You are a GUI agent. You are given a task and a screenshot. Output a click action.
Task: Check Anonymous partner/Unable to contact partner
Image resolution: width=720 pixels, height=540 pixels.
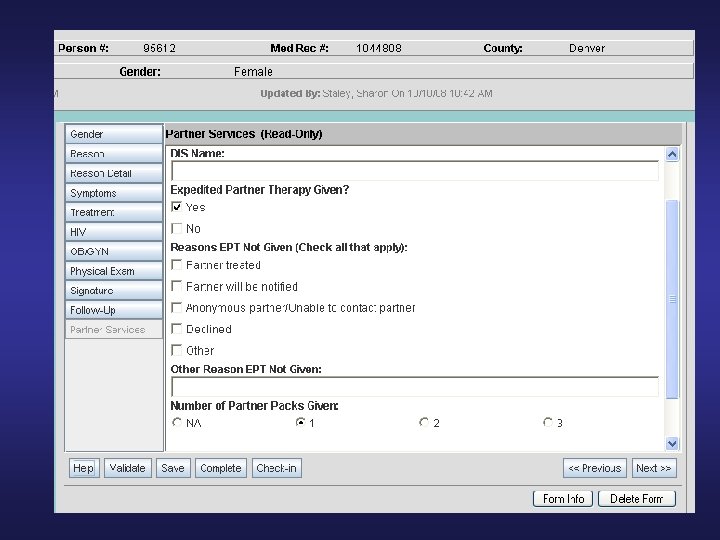click(x=176, y=308)
